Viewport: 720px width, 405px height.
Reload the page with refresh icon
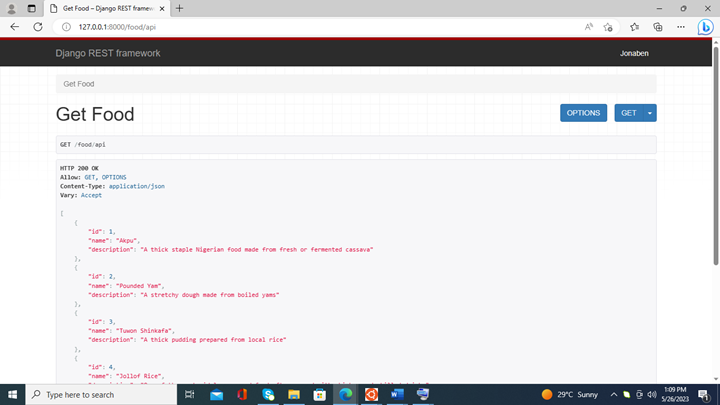(38, 27)
